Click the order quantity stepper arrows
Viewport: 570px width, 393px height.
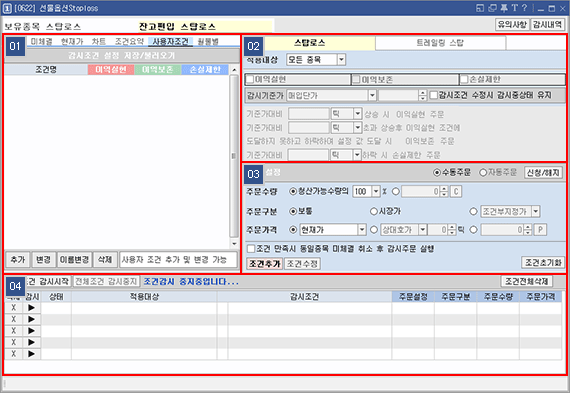[x=444, y=192]
